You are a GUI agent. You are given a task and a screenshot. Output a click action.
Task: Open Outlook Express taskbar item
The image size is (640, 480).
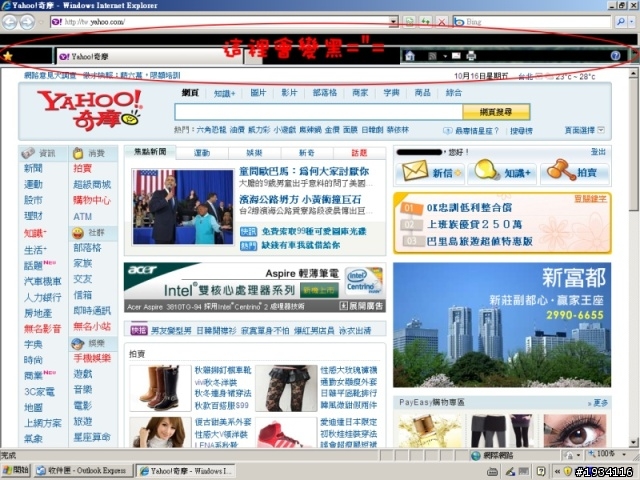(84, 471)
